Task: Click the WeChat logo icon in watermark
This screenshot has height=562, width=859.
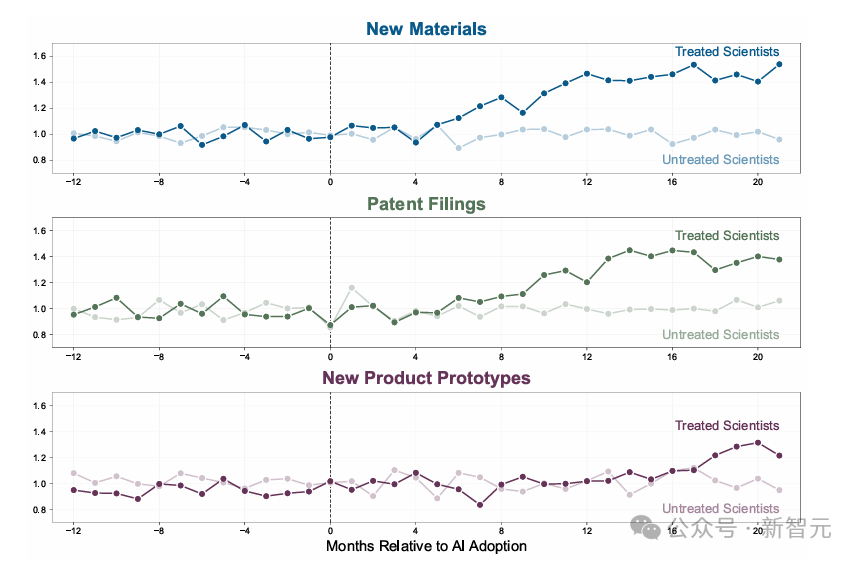Action: coord(645,527)
